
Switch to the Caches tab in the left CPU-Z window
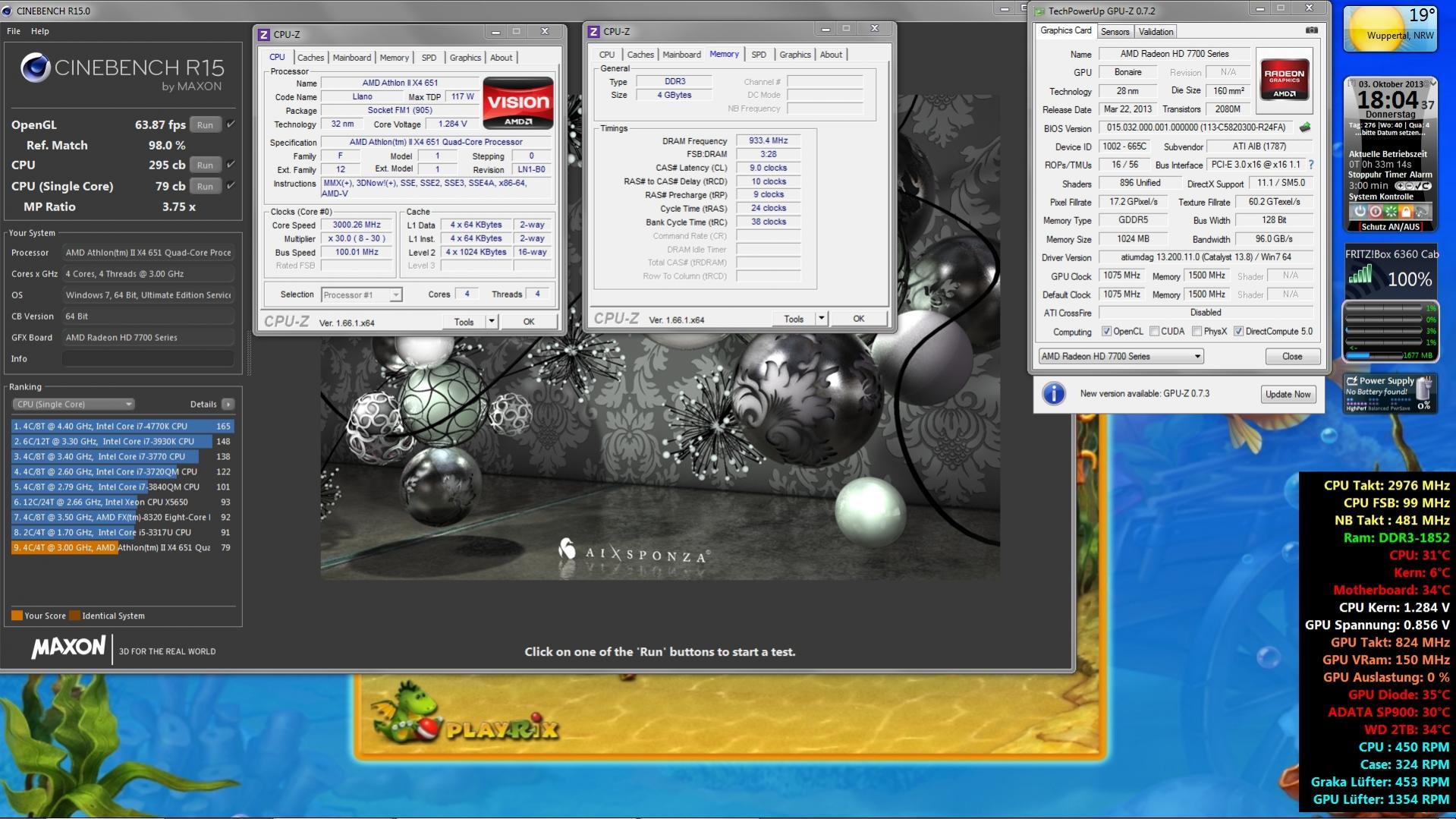coord(310,57)
